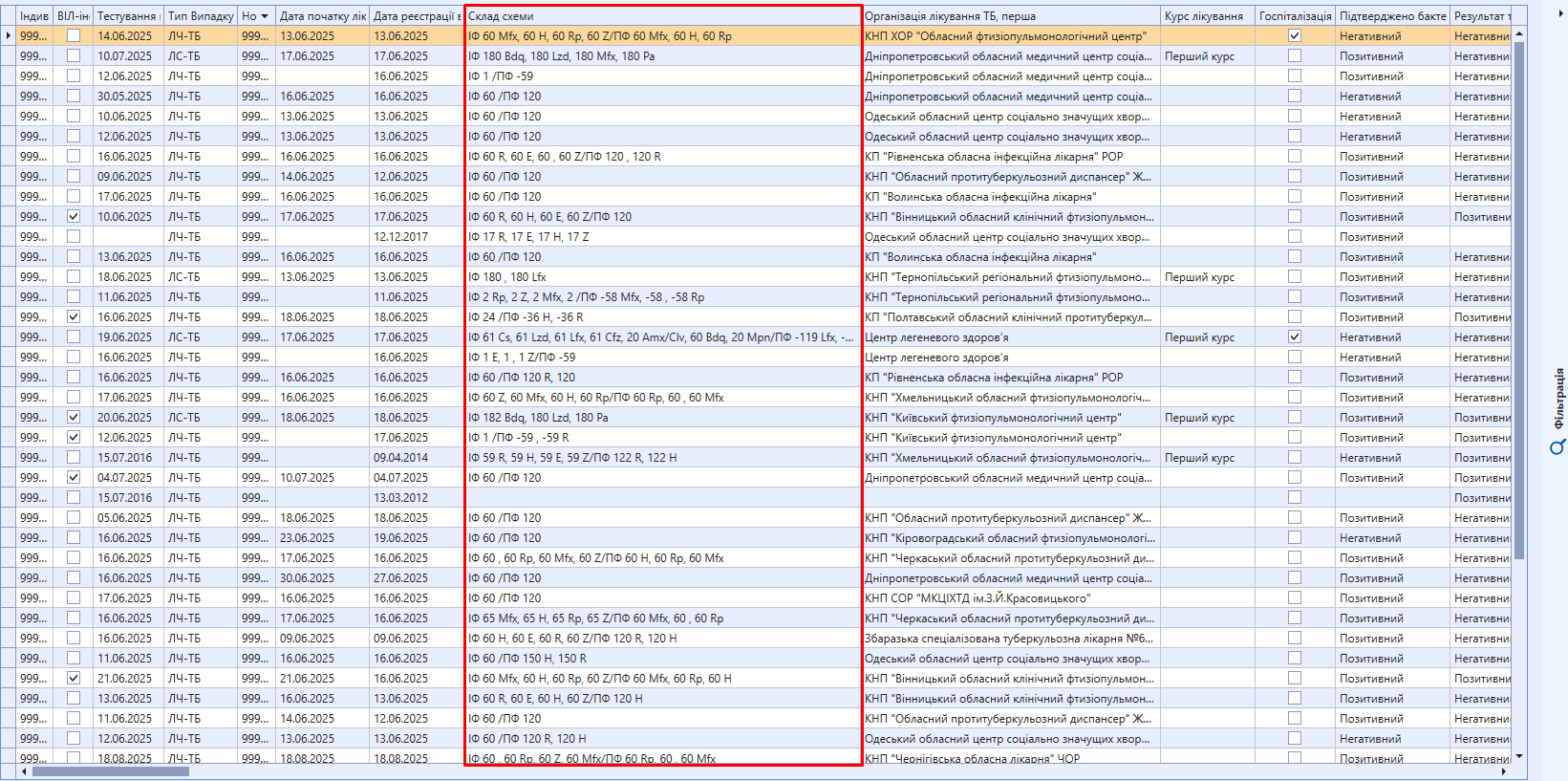The height and width of the screenshot is (781, 1568).
Task: Click the Тип Випадку column header
Action: point(201,16)
